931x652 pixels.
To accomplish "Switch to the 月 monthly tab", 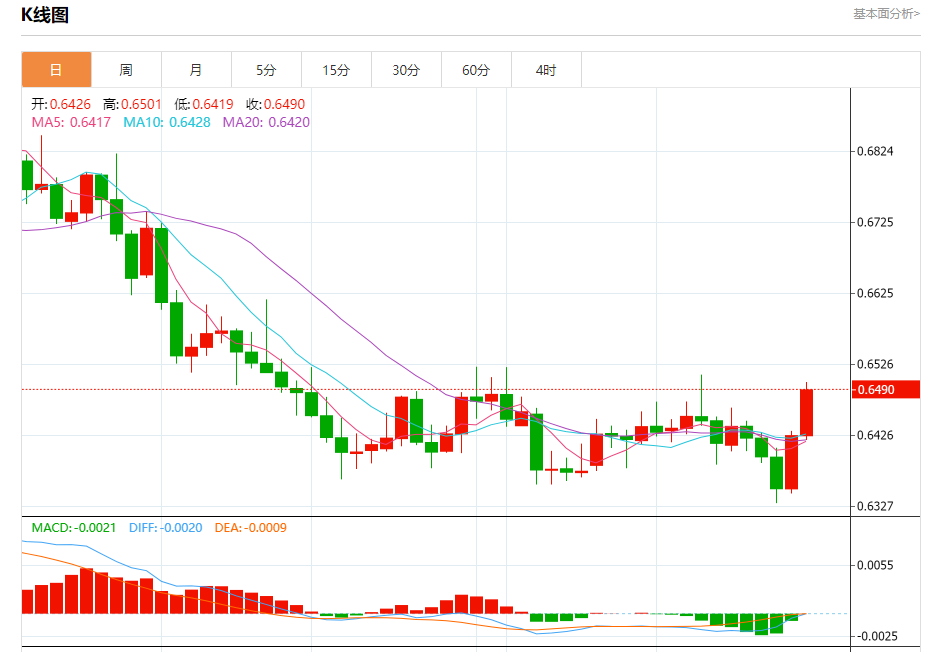I will tap(196, 70).
